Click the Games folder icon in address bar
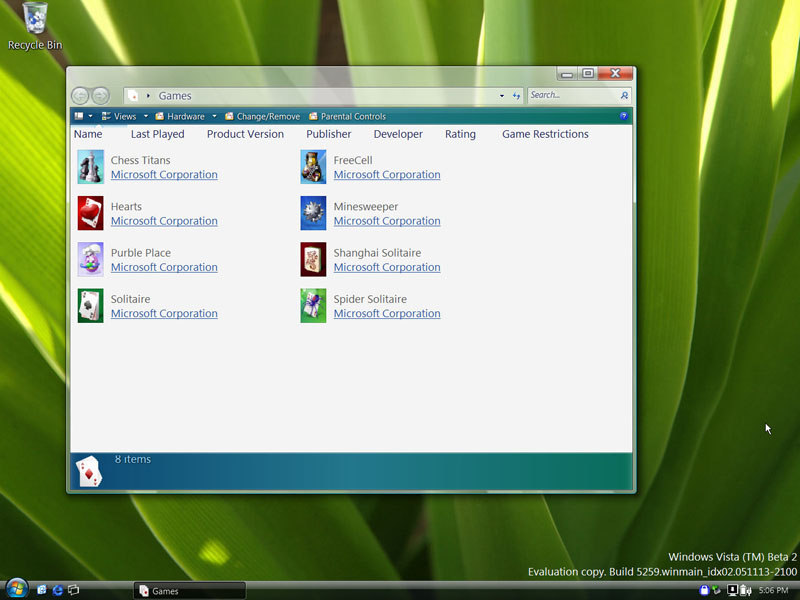The height and width of the screenshot is (600, 800). 133,95
